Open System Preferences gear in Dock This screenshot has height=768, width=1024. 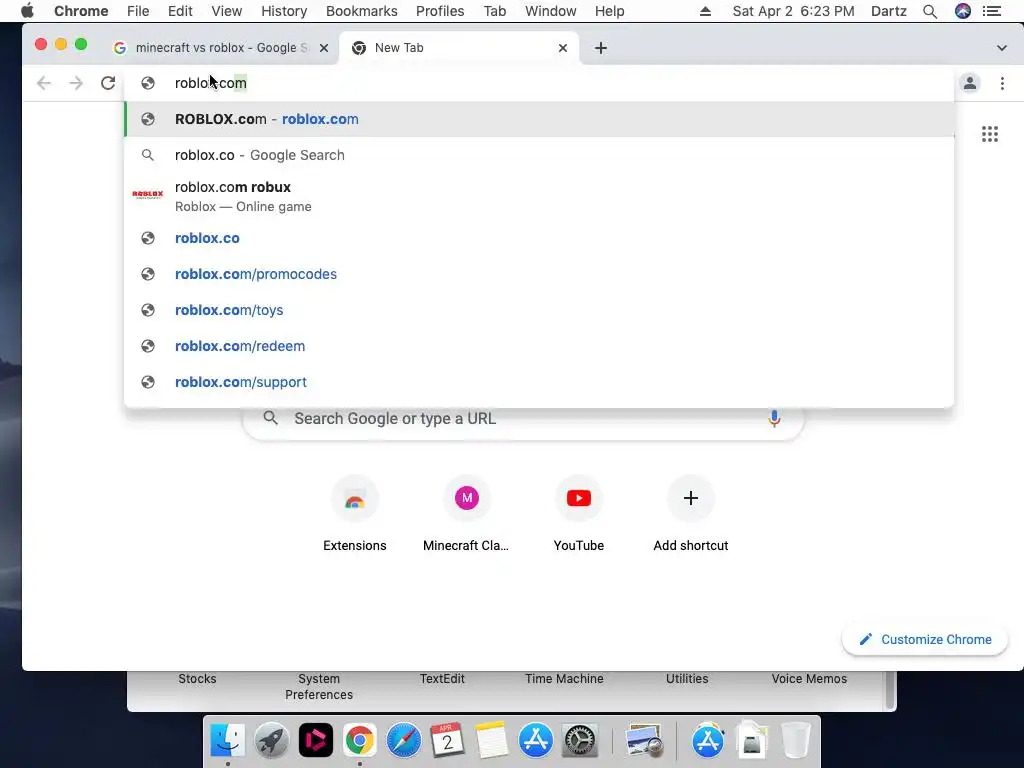pos(579,740)
